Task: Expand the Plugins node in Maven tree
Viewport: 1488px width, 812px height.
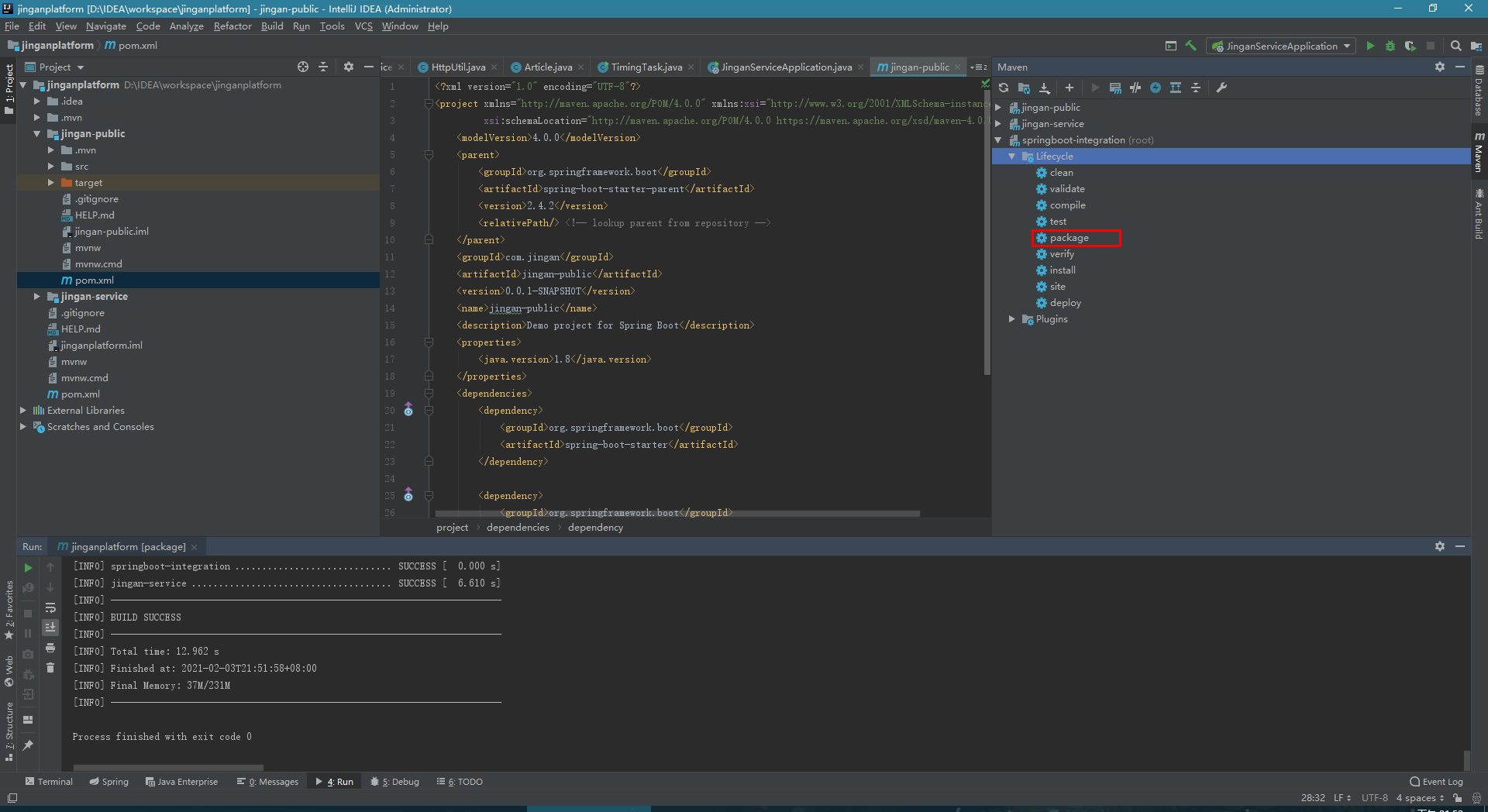Action: (x=1012, y=319)
